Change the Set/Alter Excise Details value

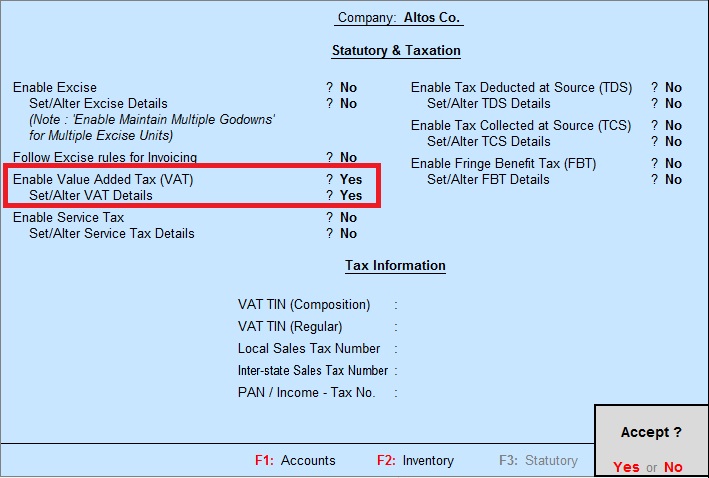(x=348, y=103)
